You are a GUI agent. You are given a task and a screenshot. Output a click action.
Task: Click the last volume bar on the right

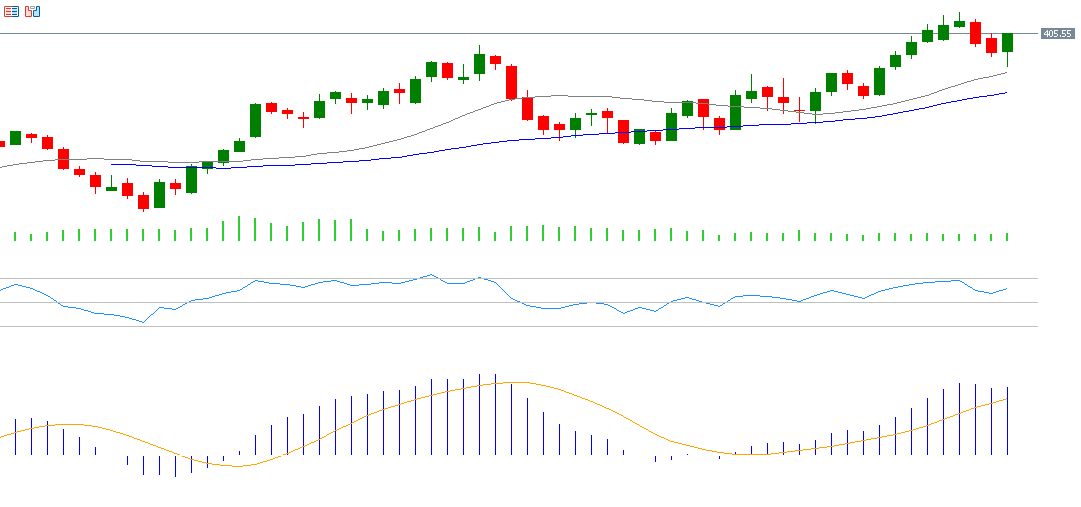point(1007,237)
